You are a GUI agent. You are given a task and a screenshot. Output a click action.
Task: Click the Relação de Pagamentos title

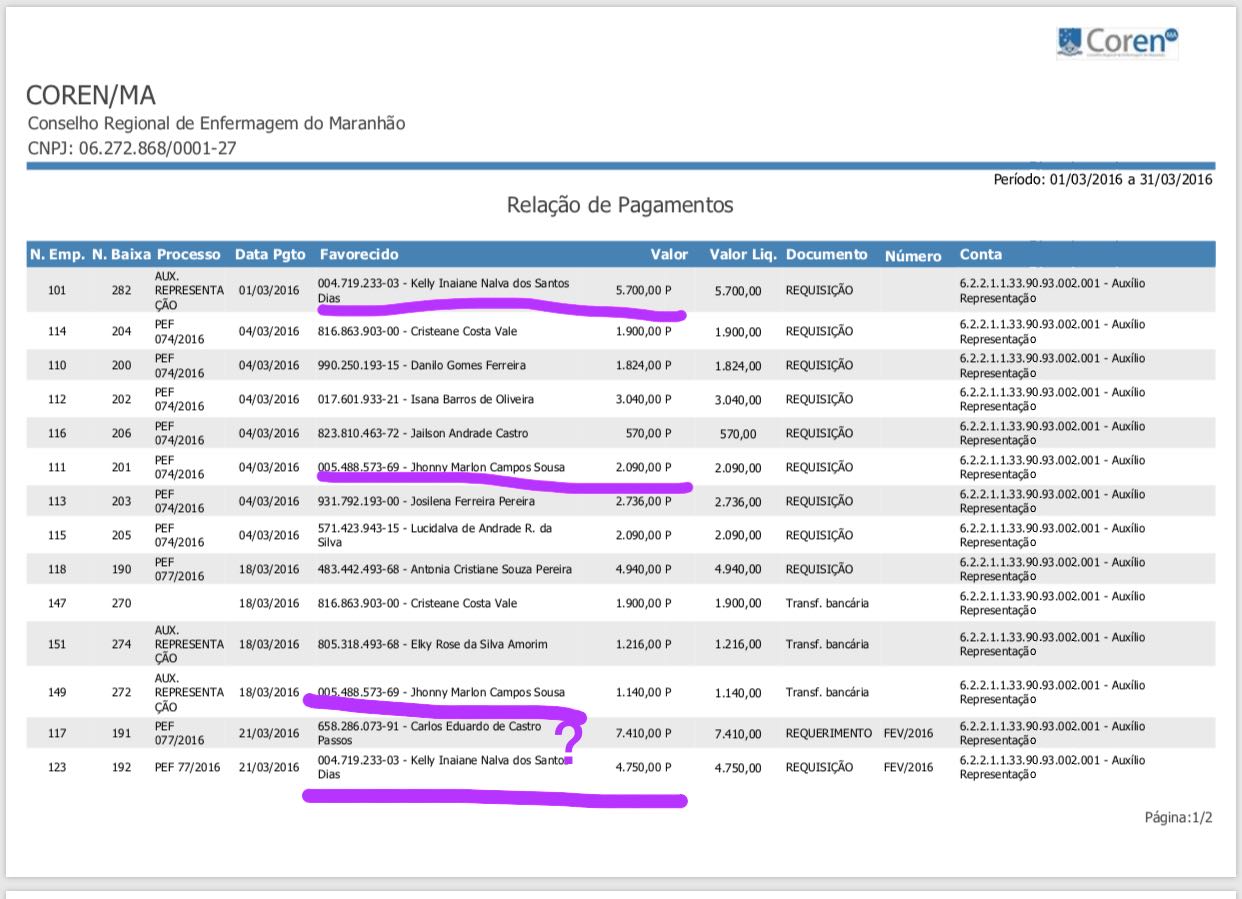[620, 205]
